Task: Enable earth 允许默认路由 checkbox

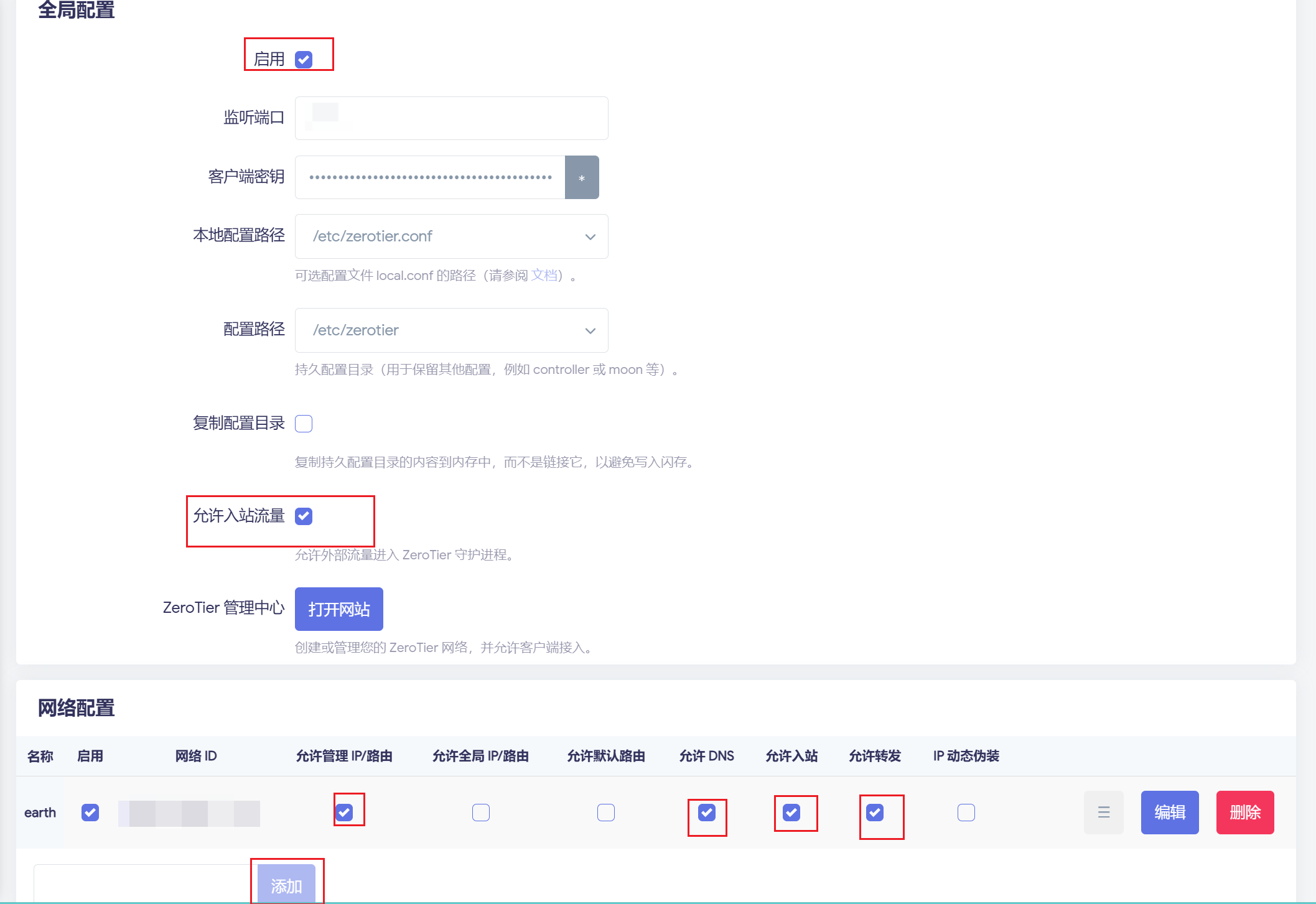Action: coord(606,813)
